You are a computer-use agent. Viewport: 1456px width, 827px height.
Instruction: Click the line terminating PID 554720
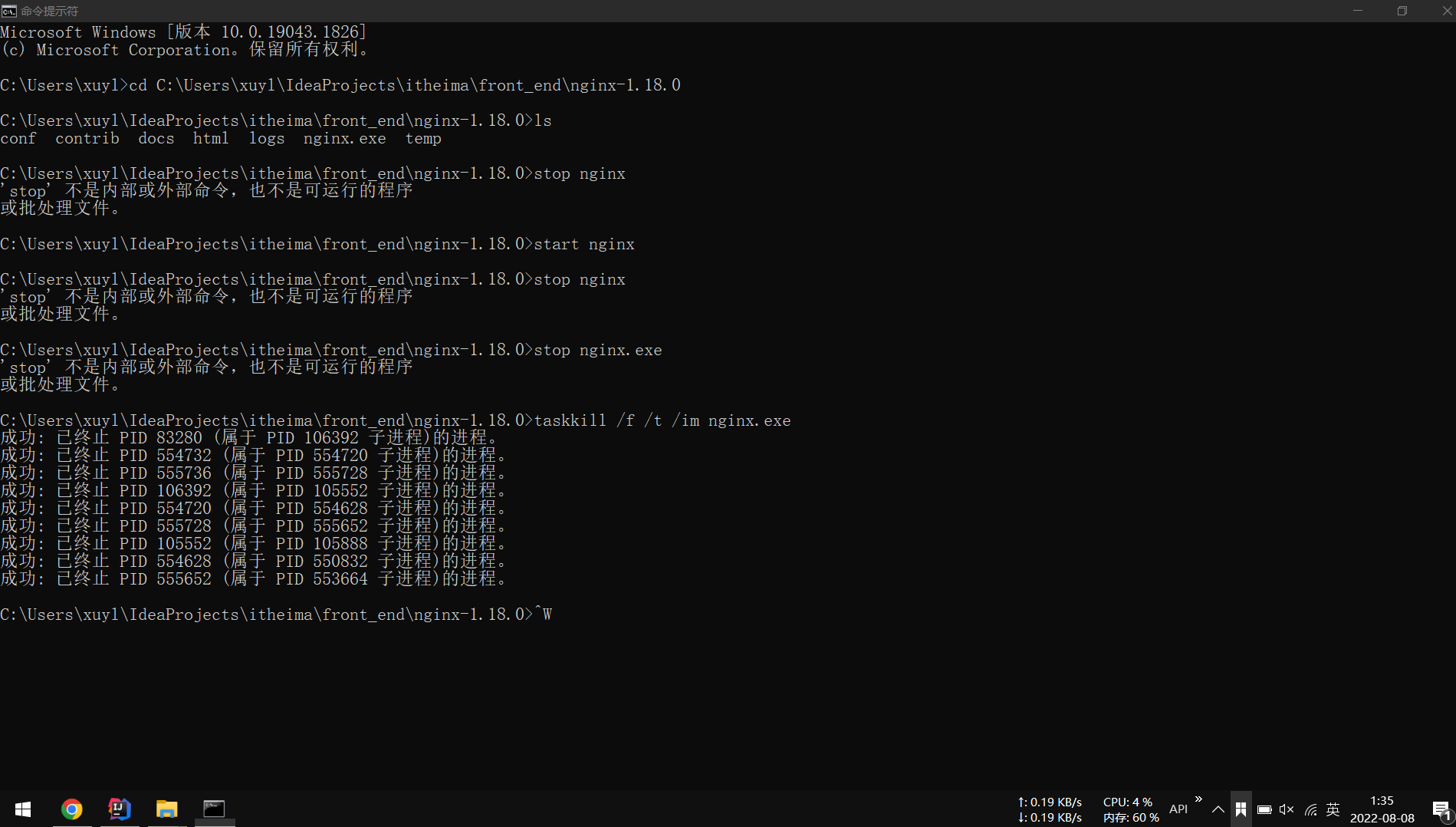point(253,508)
